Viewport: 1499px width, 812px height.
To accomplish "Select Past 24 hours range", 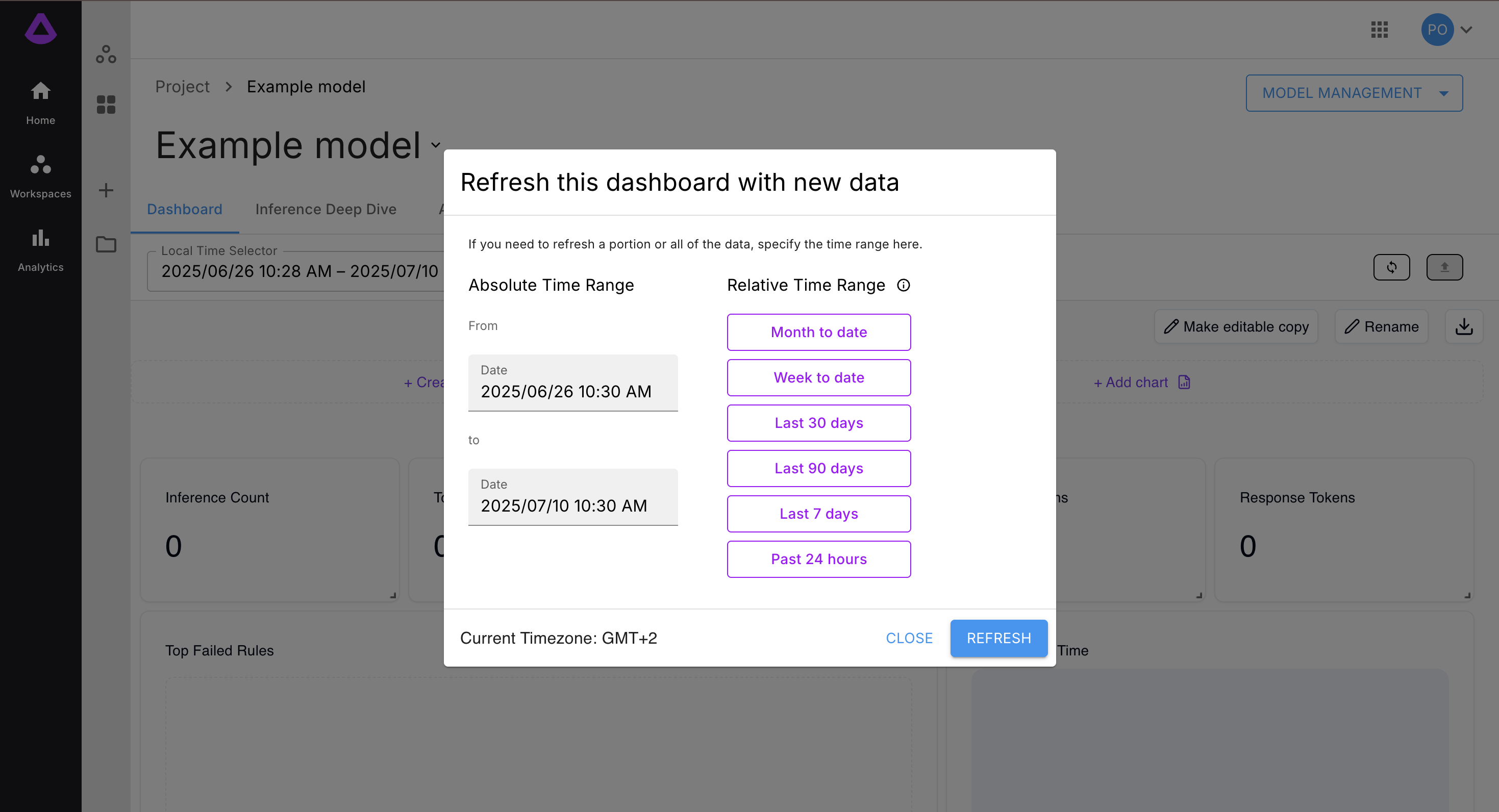I will pos(819,559).
